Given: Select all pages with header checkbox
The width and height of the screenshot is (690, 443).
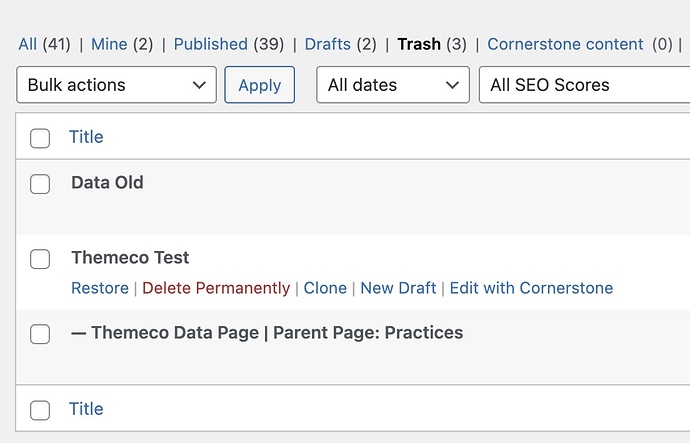Looking at the screenshot, I should 40,138.
